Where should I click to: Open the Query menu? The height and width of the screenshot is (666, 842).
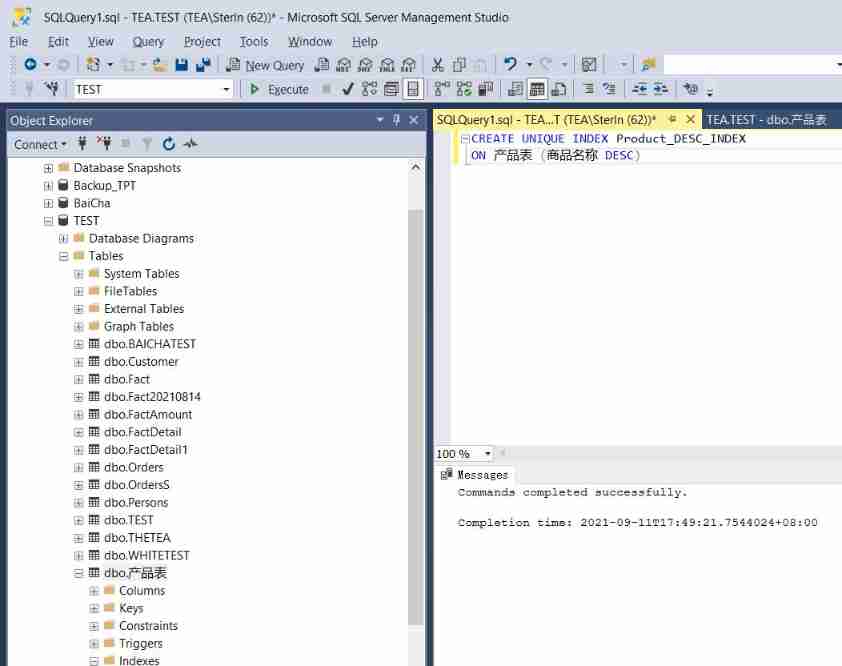click(x=148, y=41)
